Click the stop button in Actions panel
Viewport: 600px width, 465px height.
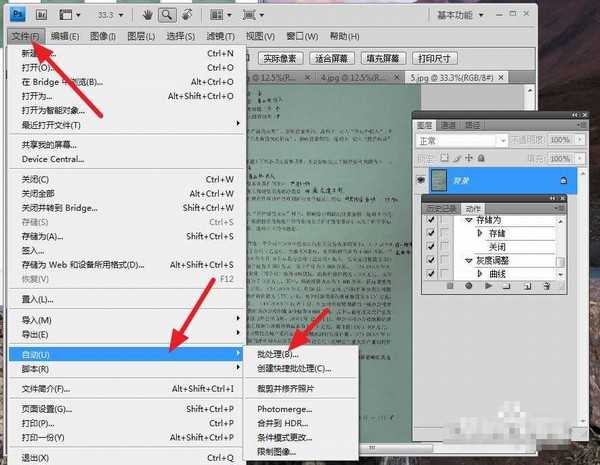pos(450,286)
